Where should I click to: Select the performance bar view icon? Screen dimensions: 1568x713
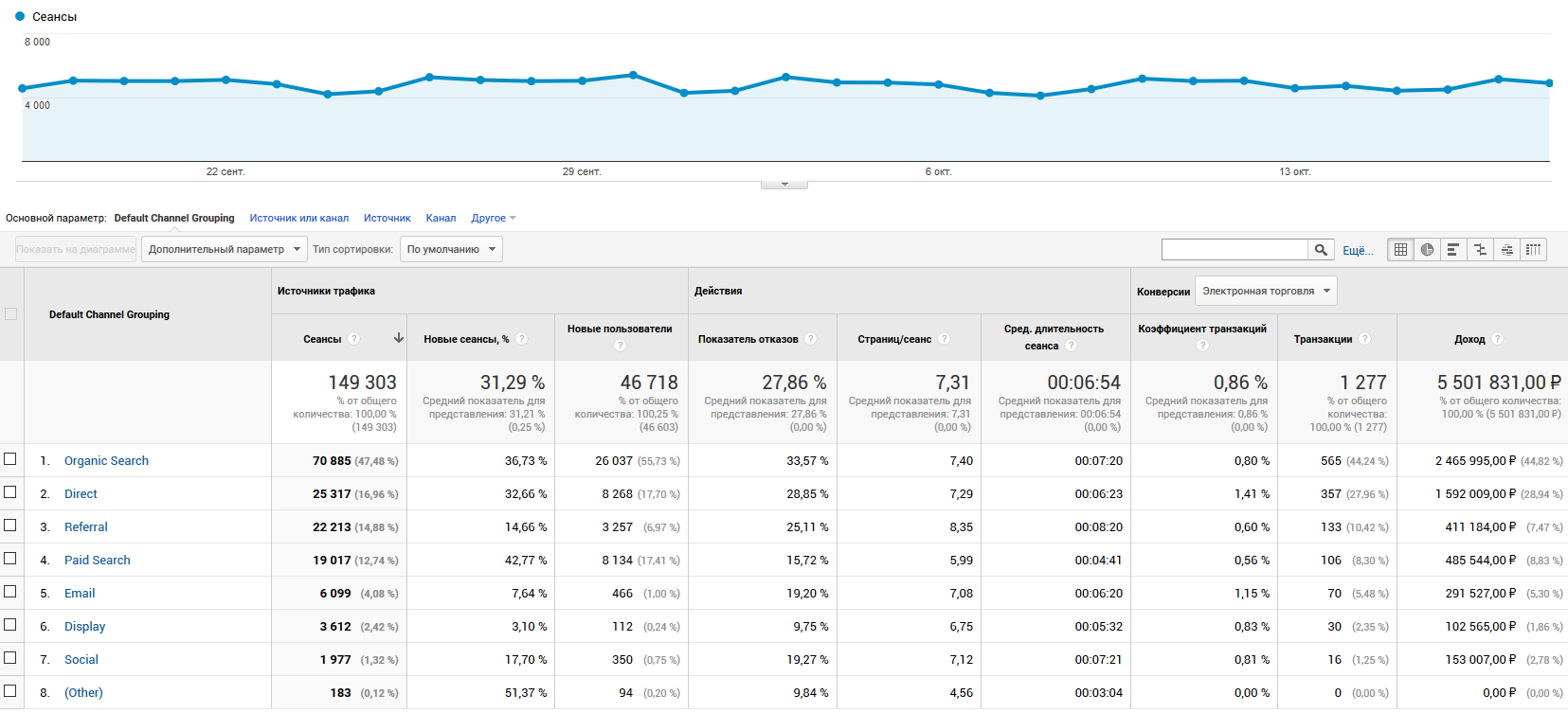point(1453,250)
